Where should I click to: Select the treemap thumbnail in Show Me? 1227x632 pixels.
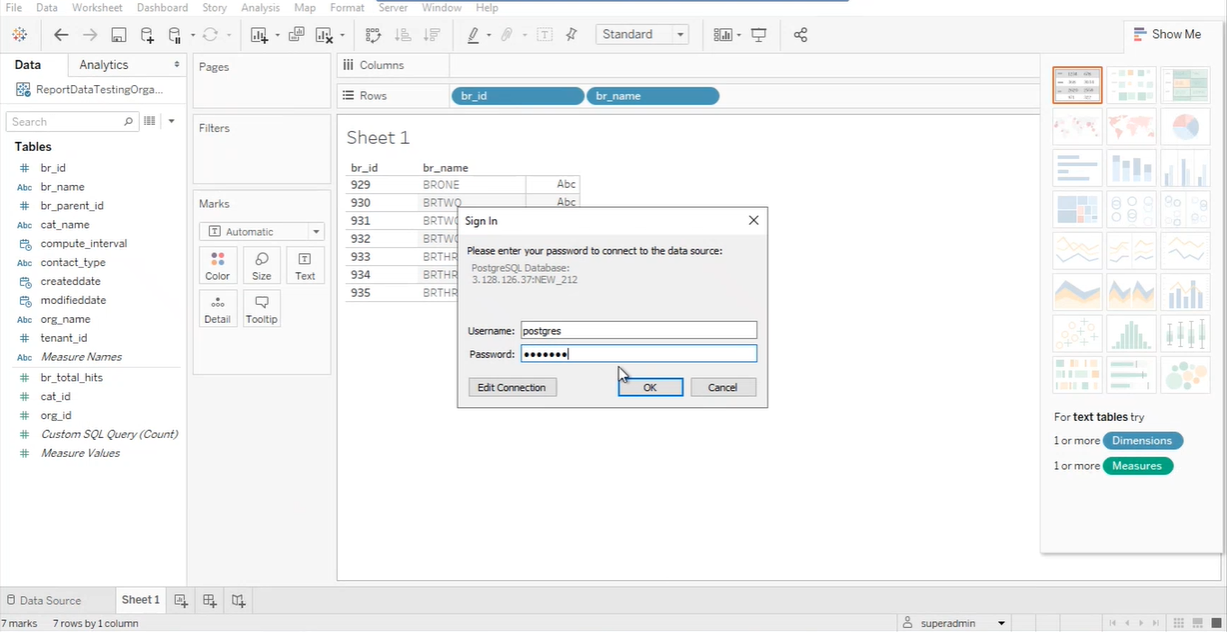pos(1078,209)
